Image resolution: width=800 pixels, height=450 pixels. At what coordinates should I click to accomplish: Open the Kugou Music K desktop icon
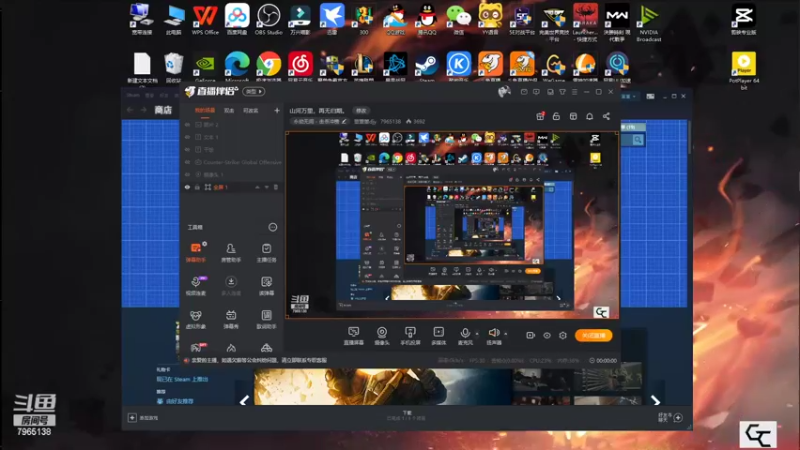(458, 67)
